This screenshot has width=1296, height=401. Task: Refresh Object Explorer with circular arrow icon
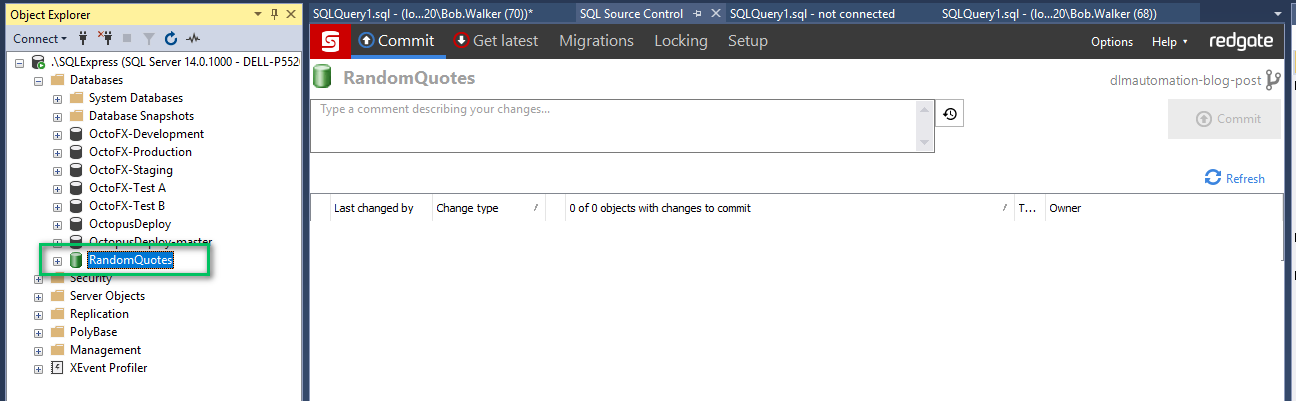point(170,39)
